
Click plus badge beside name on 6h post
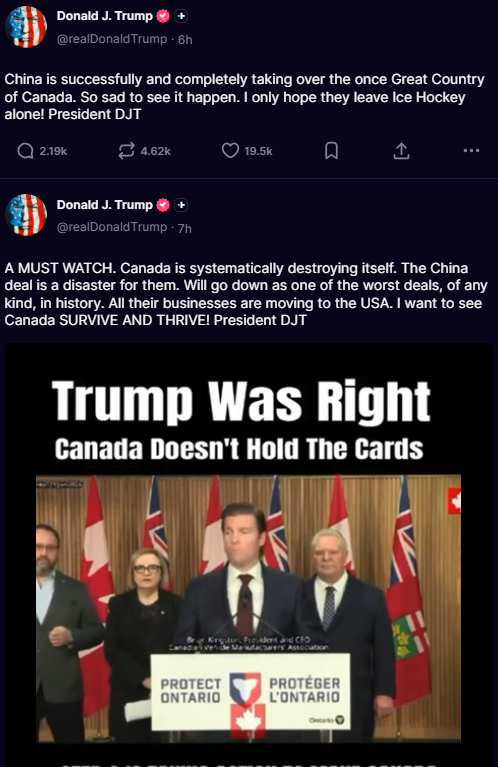coord(181,16)
